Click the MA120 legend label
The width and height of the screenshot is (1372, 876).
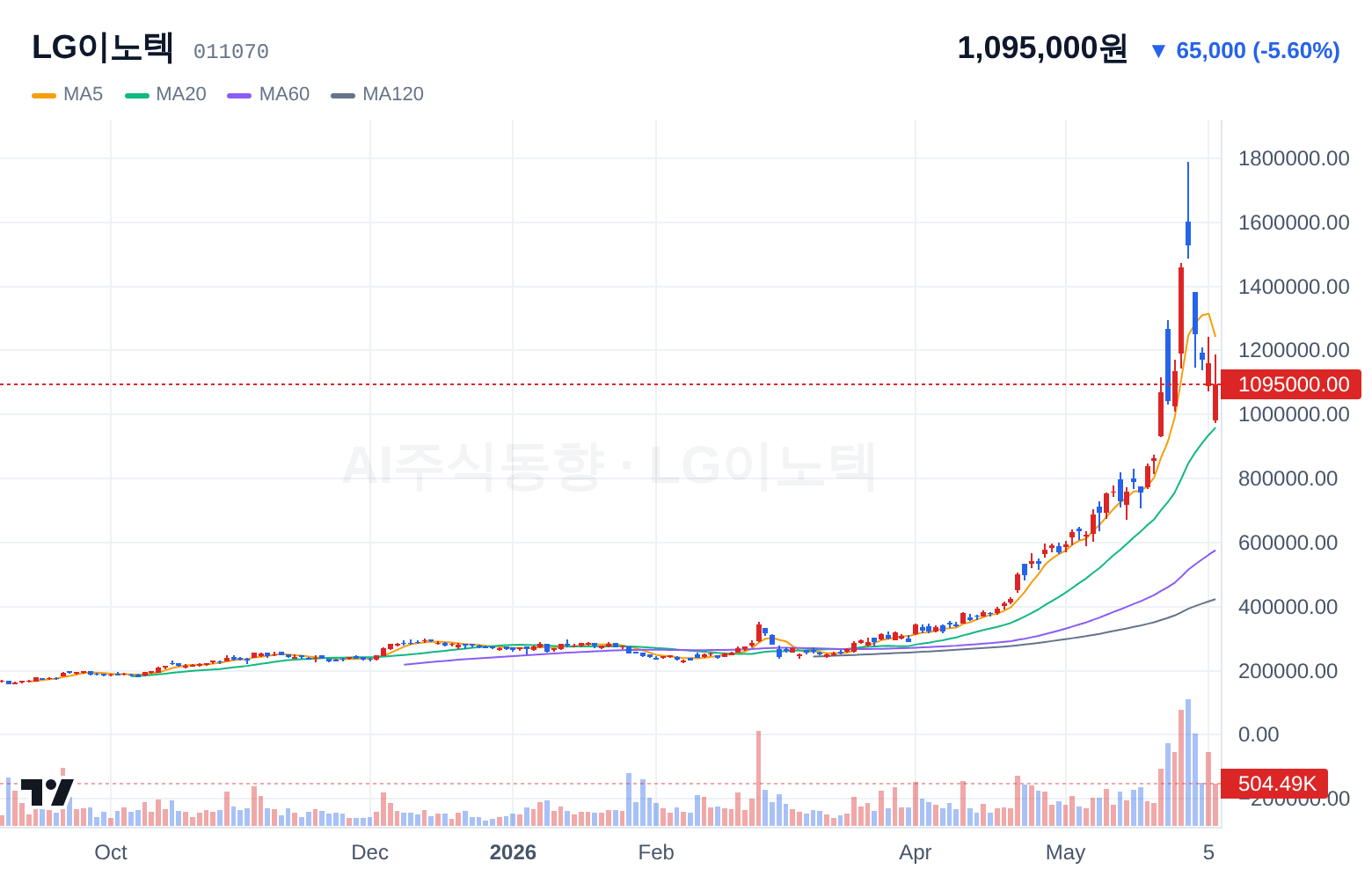(393, 94)
